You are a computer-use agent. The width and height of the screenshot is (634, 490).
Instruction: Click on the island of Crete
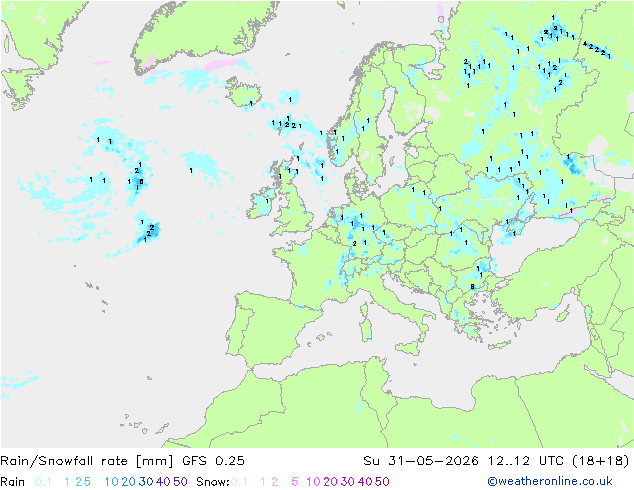[x=500, y=345]
